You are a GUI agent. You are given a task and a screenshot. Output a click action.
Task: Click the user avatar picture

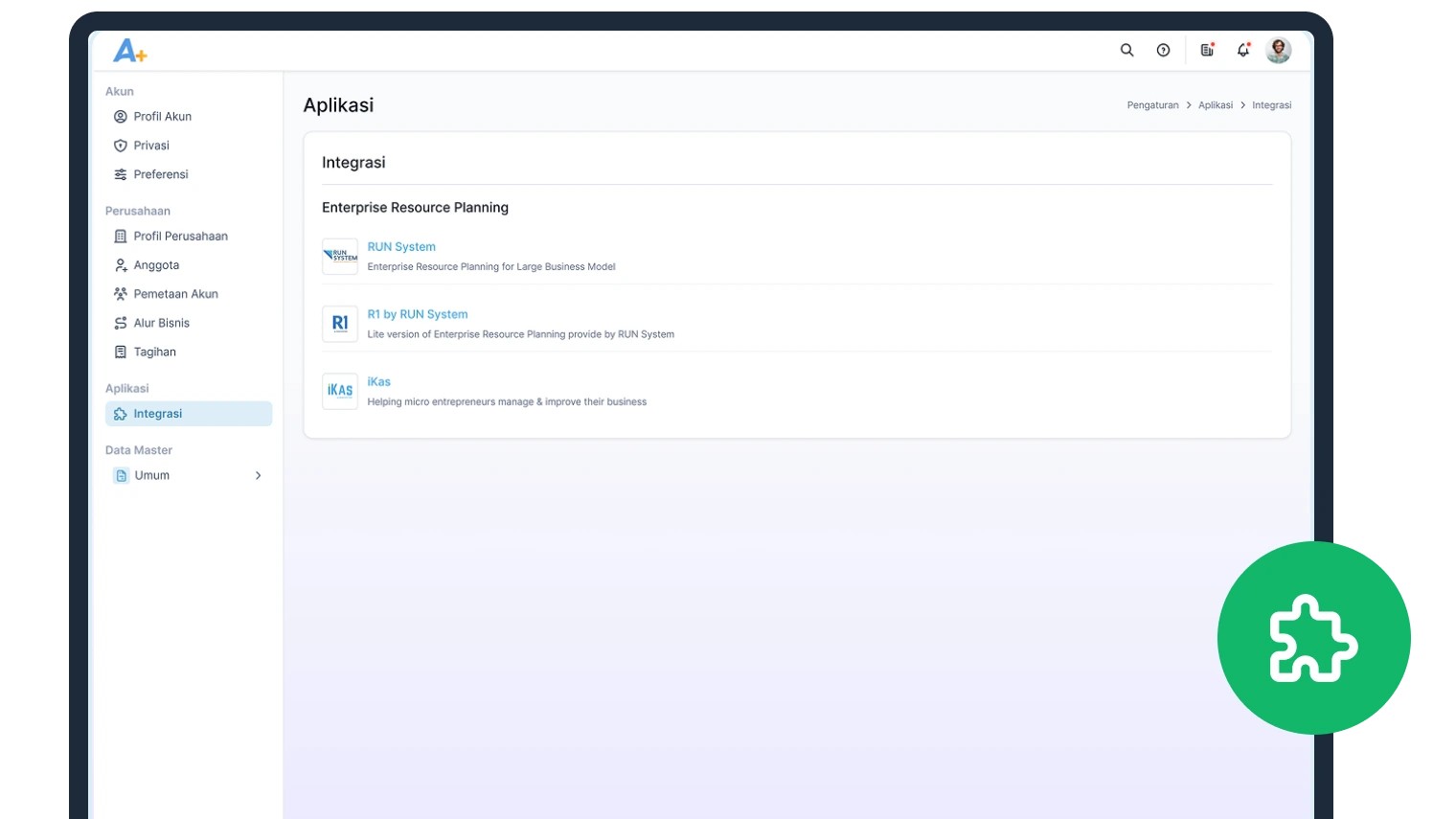1278,50
